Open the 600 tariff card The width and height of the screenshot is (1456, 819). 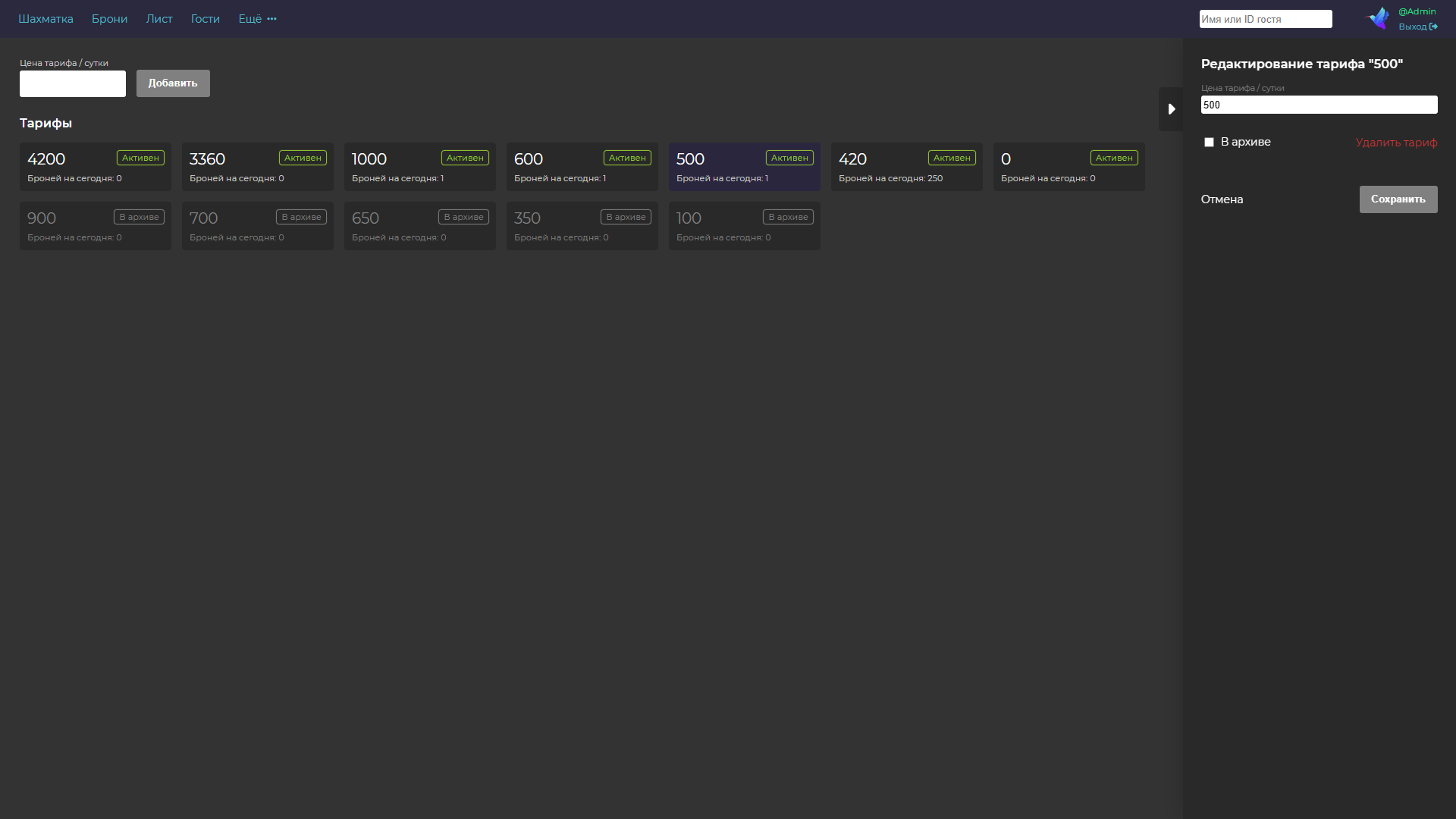582,167
